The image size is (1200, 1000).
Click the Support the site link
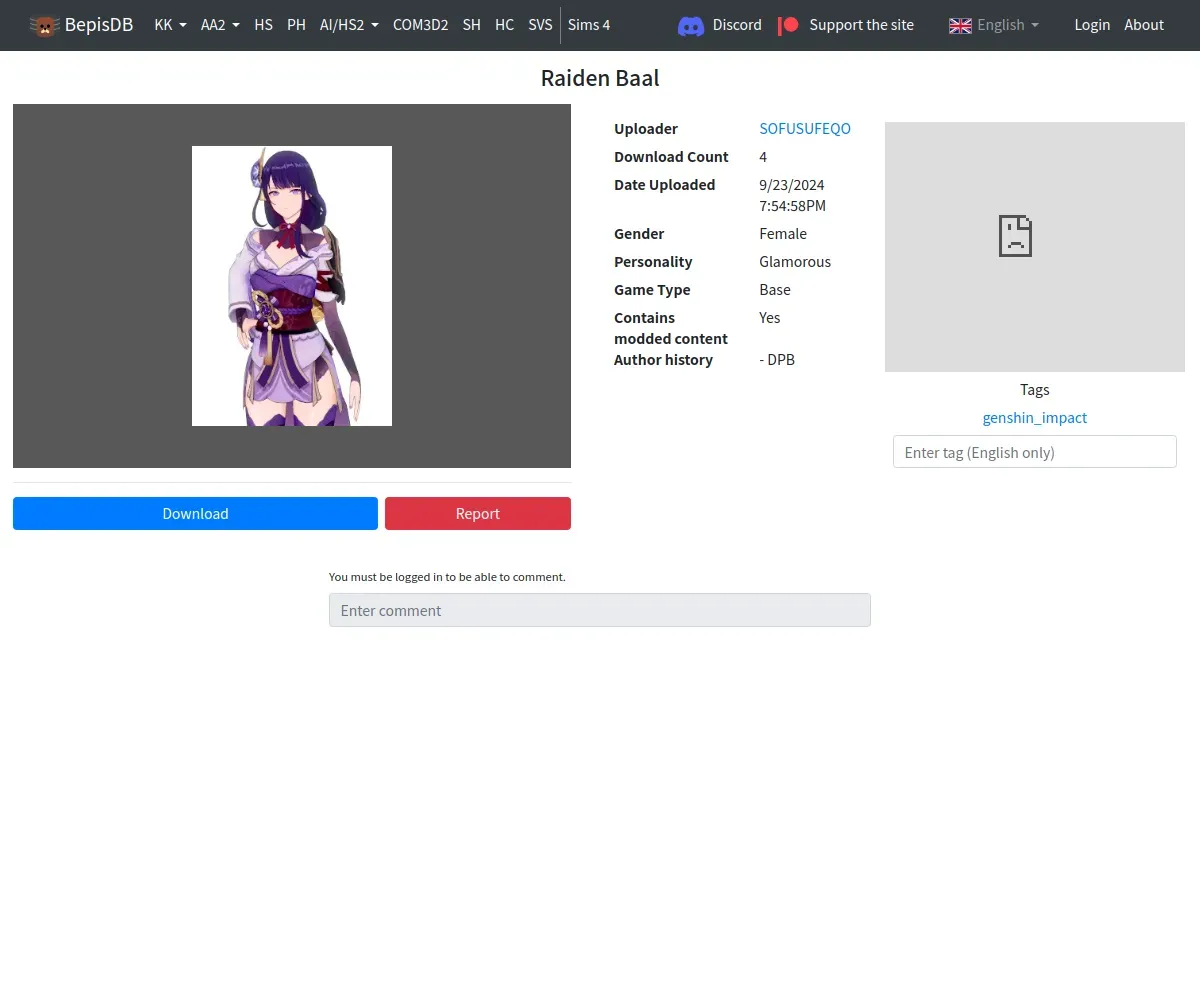(861, 25)
